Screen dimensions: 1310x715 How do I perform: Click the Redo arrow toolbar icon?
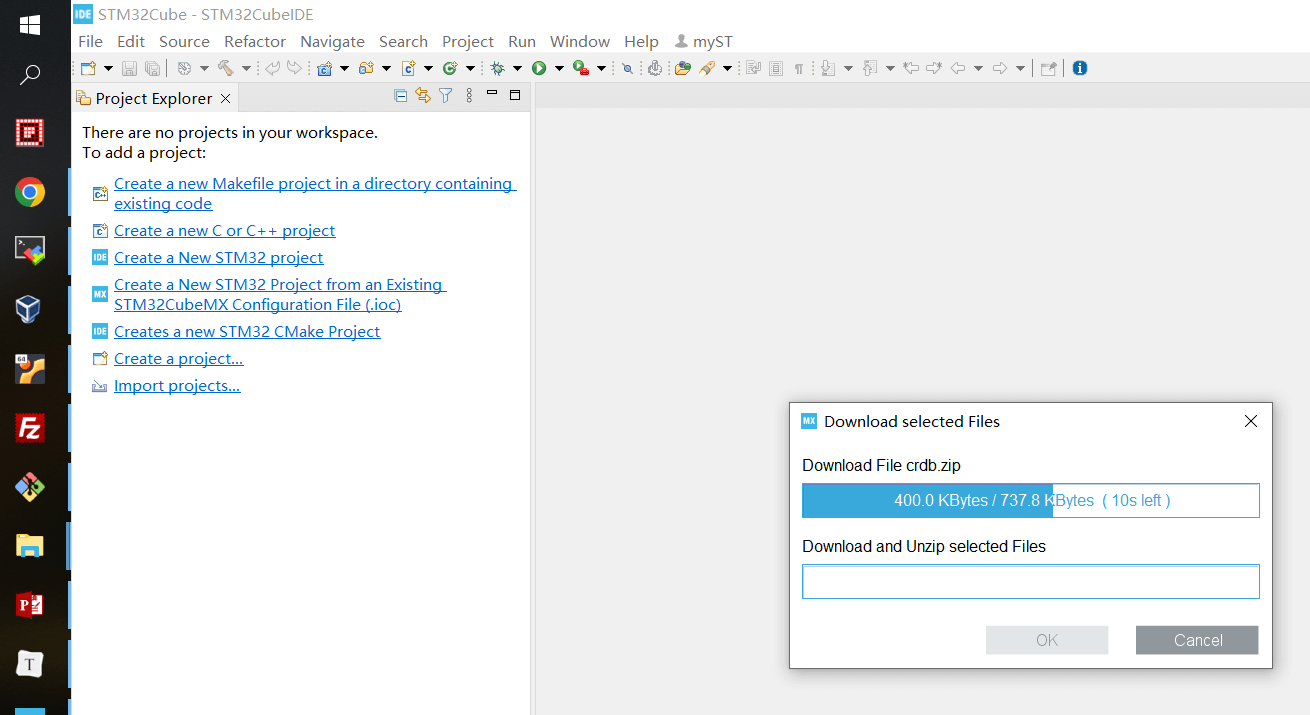coord(294,68)
